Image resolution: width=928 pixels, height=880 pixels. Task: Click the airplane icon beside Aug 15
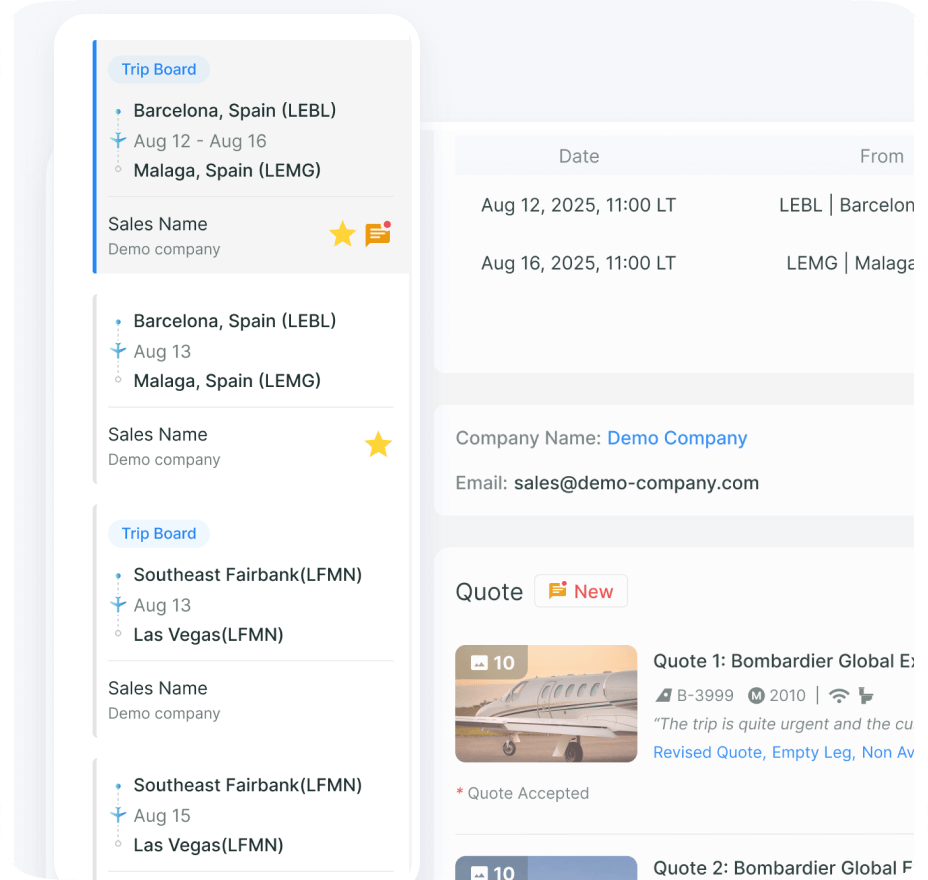(x=118, y=815)
